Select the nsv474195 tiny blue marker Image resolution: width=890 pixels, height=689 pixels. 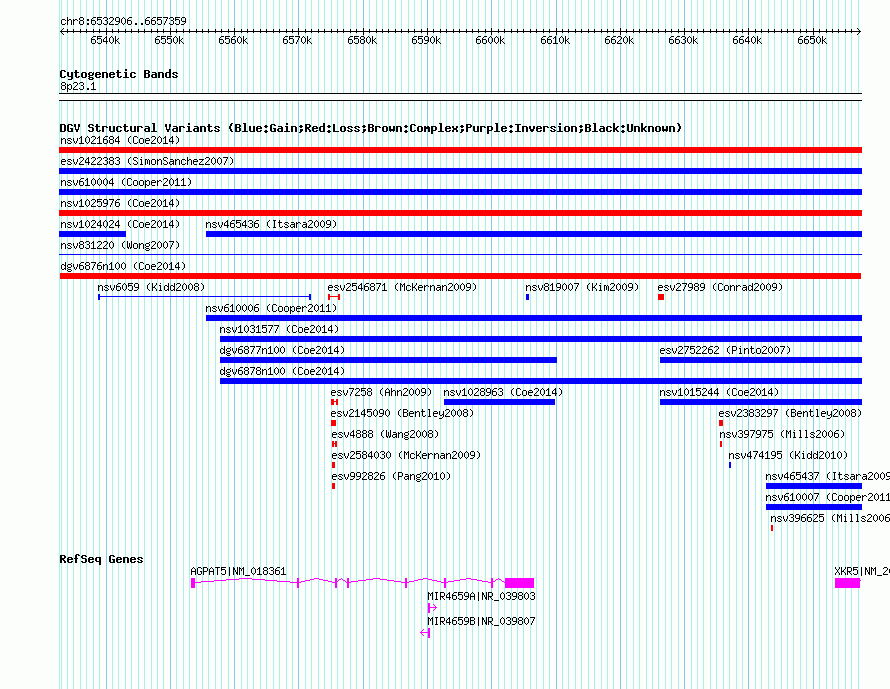(x=730, y=465)
